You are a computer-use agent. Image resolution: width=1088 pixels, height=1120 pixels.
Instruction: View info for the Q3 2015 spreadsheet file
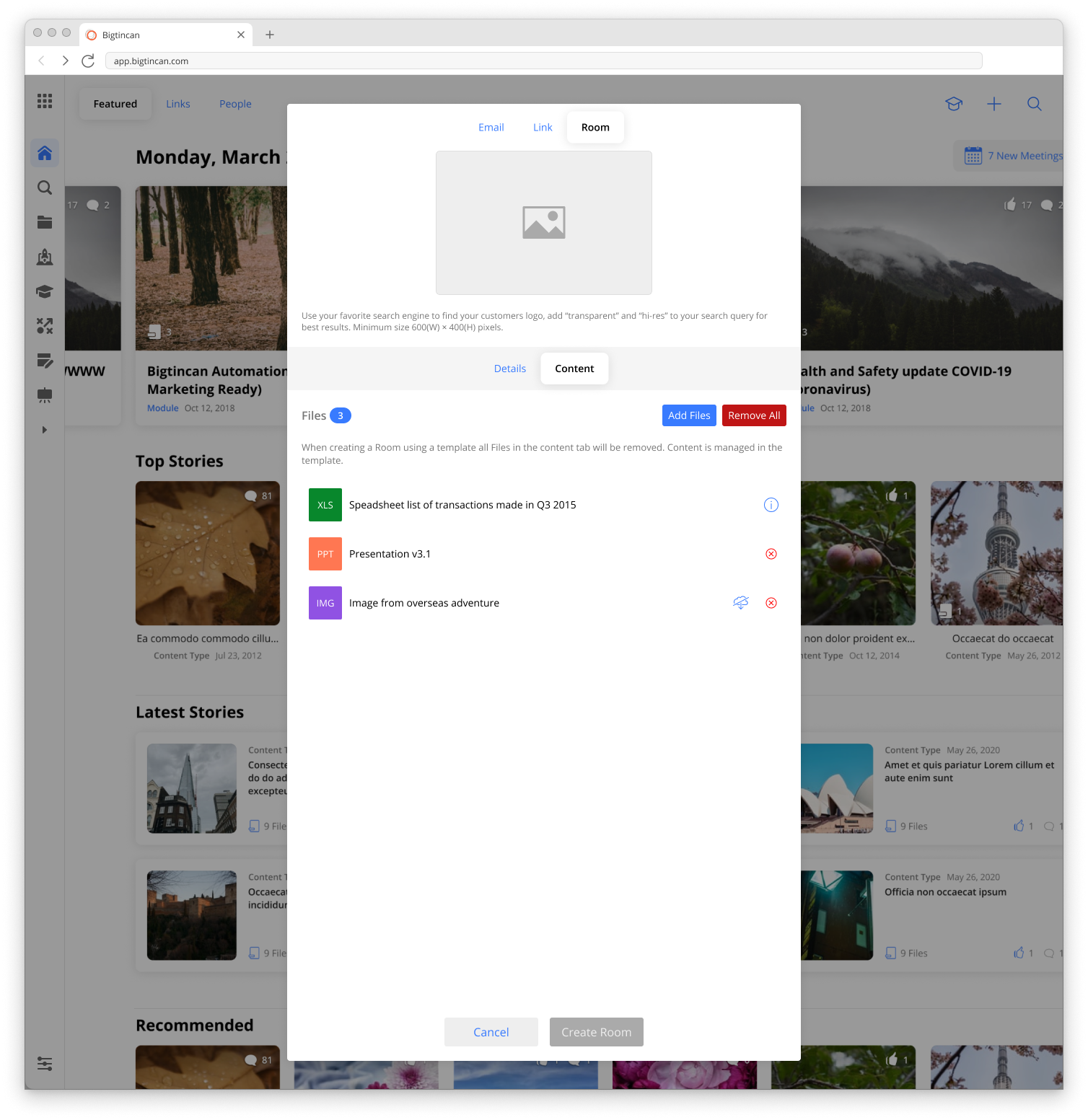771,505
